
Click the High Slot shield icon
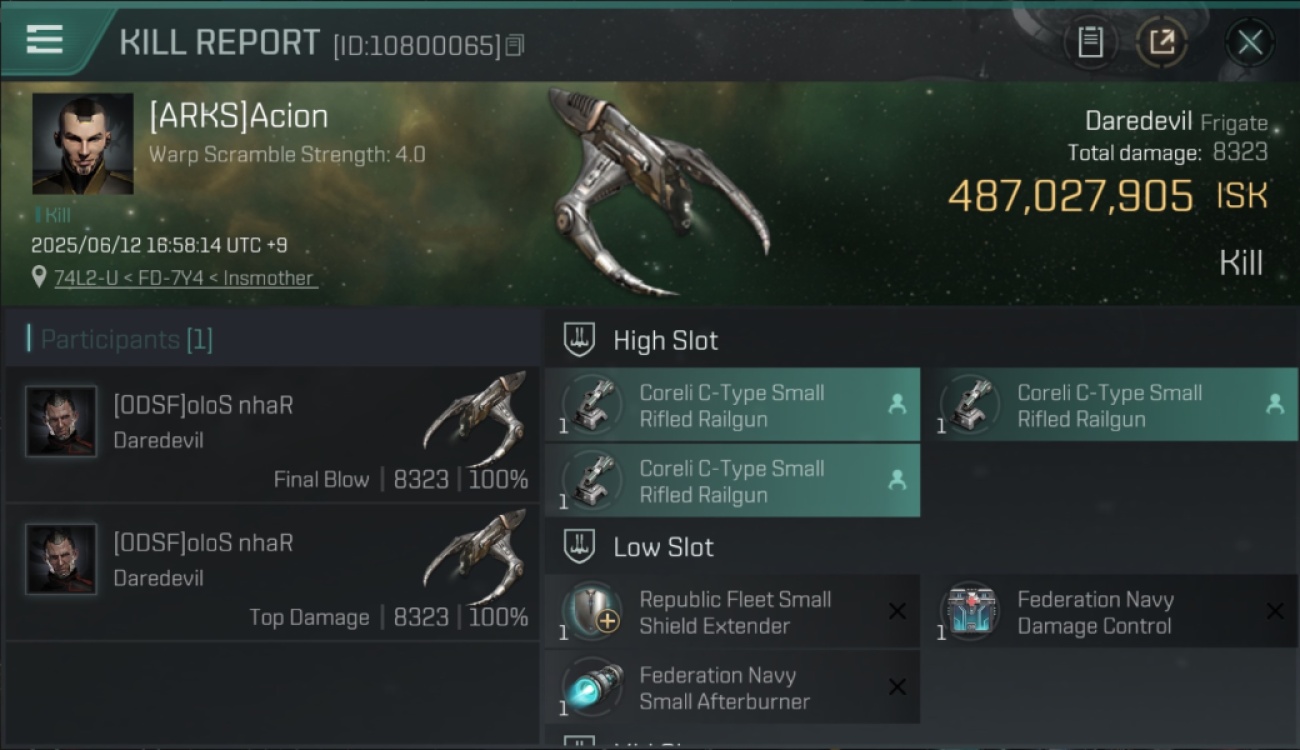[579, 339]
